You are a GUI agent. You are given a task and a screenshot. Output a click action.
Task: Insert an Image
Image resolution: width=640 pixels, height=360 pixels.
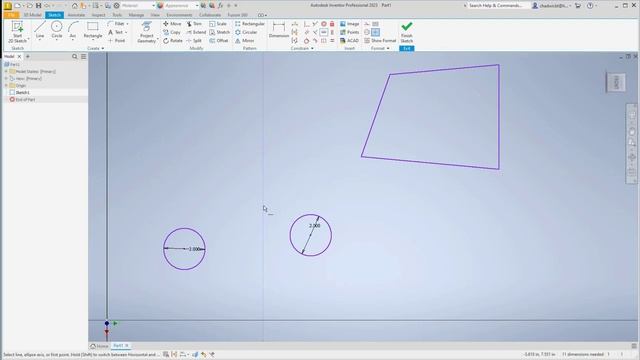coord(350,24)
